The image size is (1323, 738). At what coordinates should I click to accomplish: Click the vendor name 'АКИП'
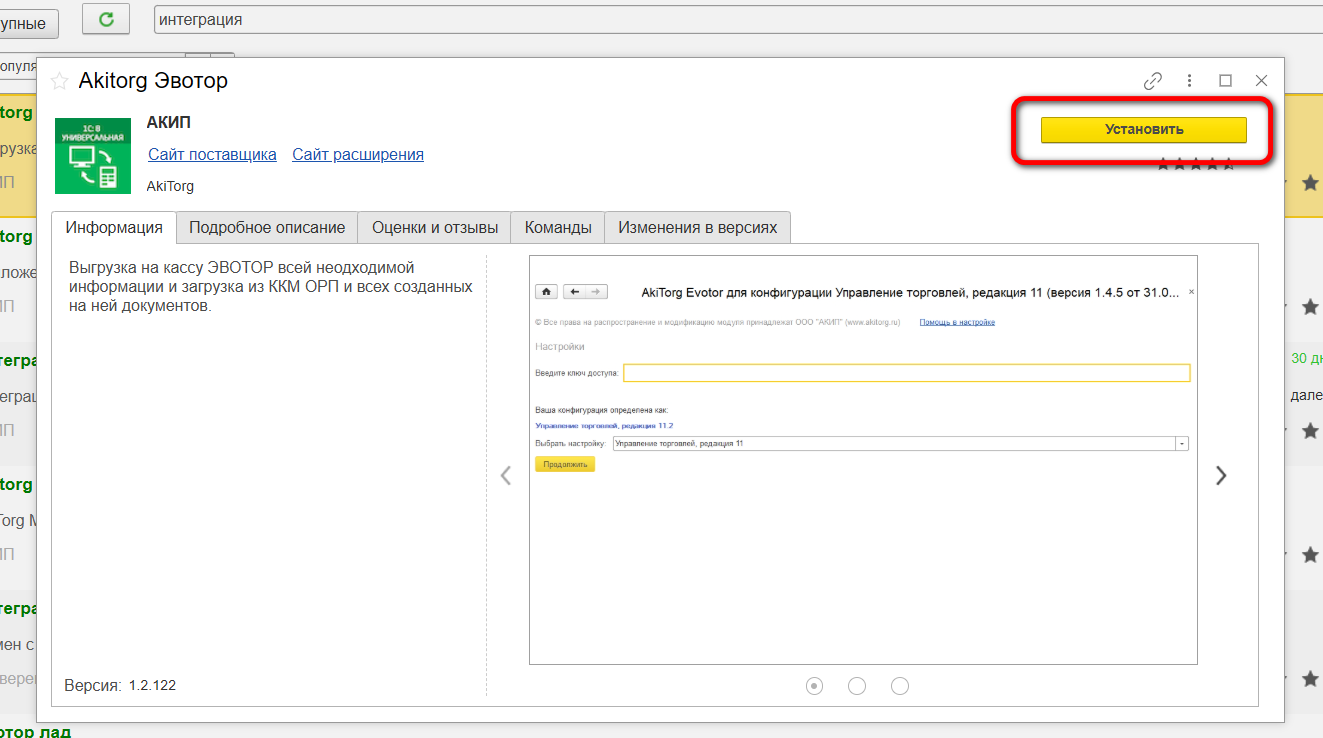[168, 123]
